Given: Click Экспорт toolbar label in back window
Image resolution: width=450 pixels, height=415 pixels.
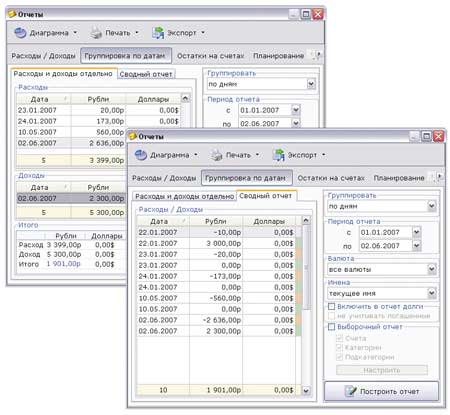Looking at the screenshot, I should point(182,33).
